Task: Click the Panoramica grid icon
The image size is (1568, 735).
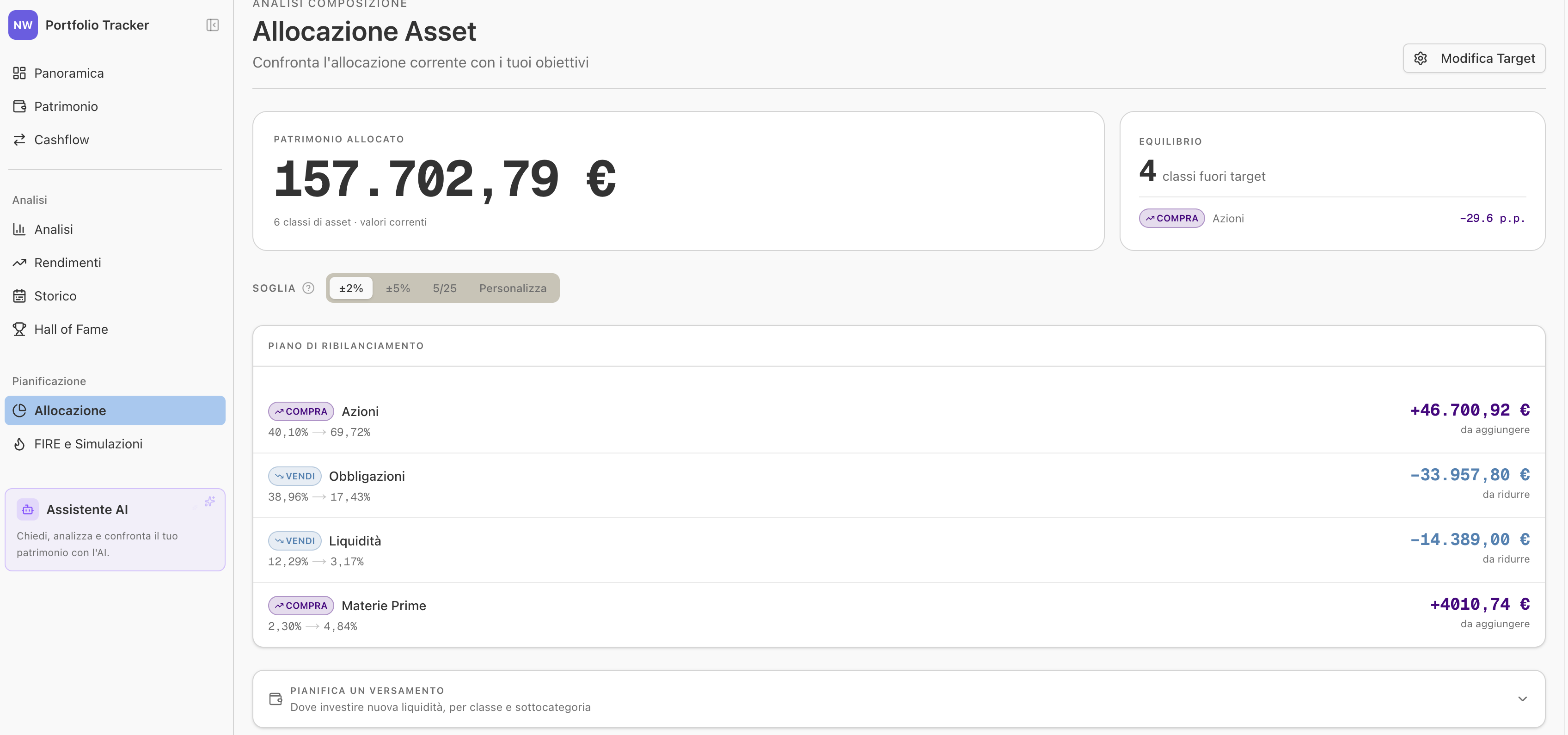Action: pos(19,73)
